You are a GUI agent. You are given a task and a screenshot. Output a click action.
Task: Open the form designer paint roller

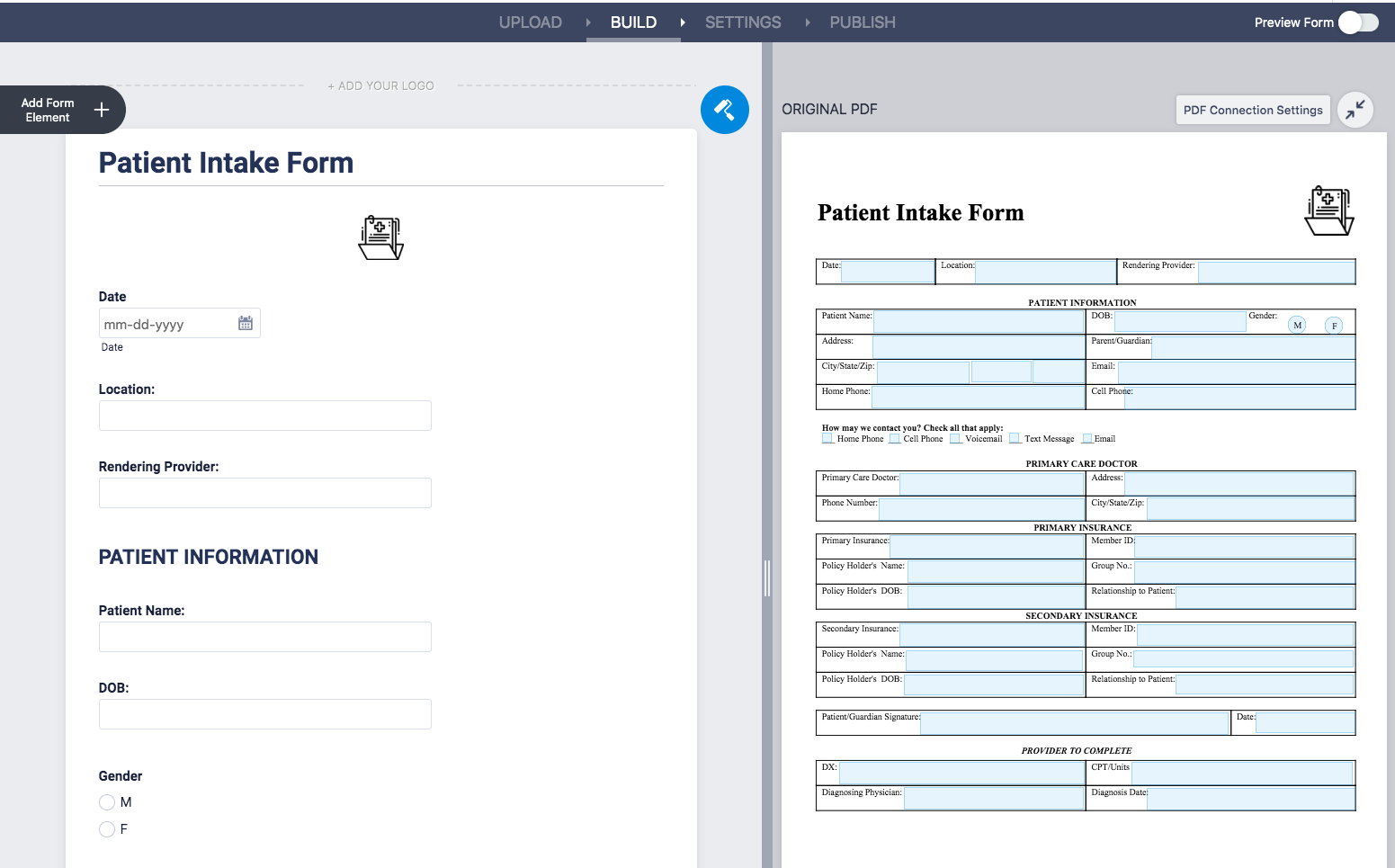[x=724, y=110]
